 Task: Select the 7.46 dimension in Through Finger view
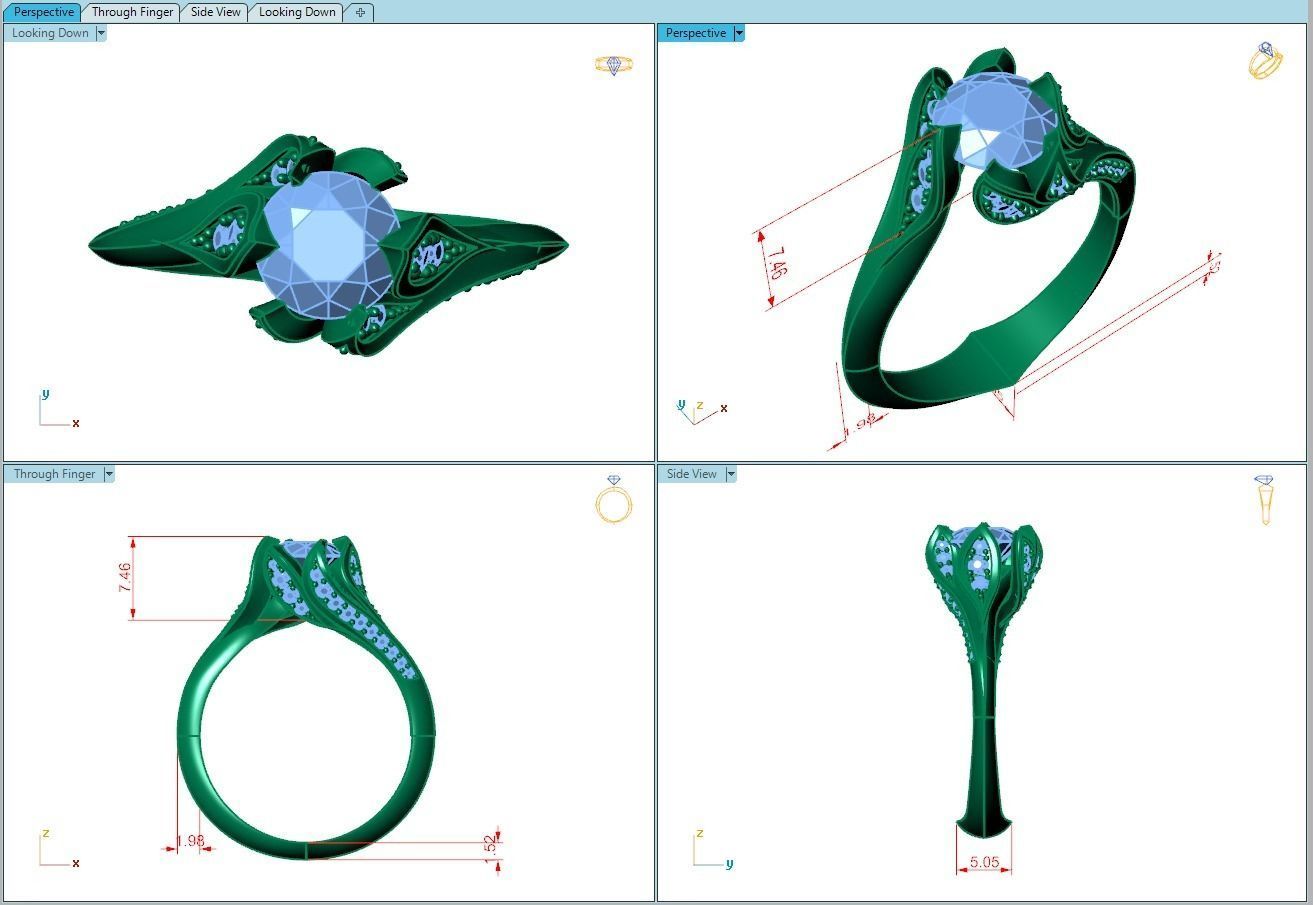[124, 577]
